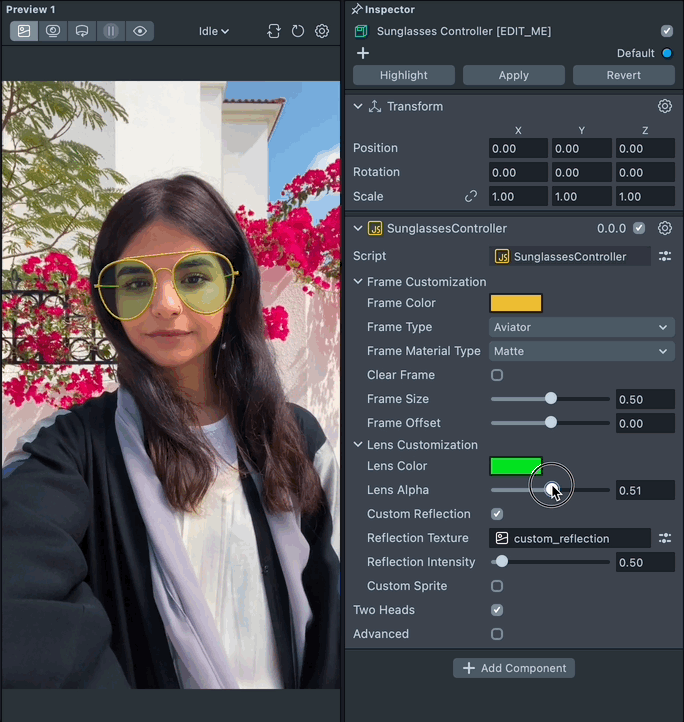Click the circular reset arrow in Preview
Screen dimensions: 684x722
[x=298, y=31]
